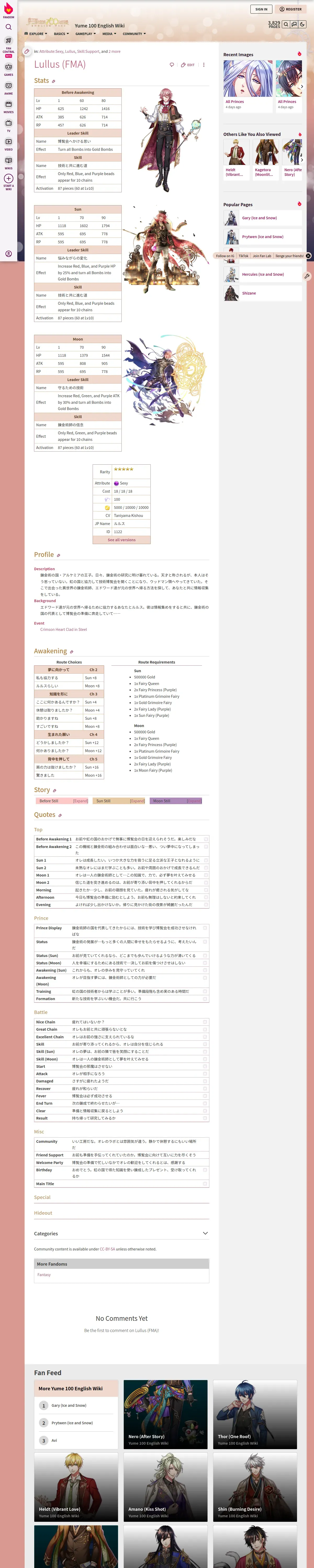Edit the Awakening section pencil icon
The width and height of the screenshot is (314, 1568).
(71, 652)
